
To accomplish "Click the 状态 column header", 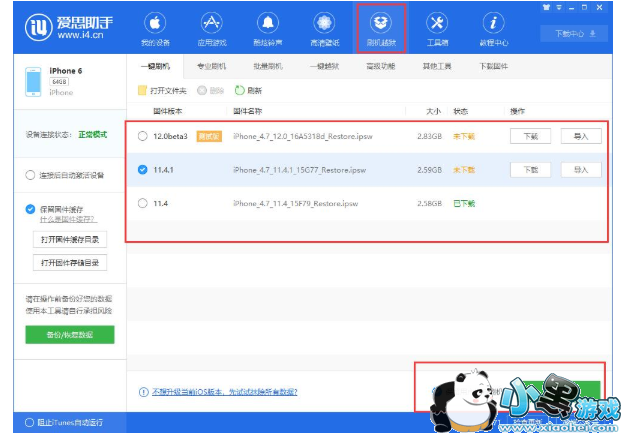I will 461,111.
